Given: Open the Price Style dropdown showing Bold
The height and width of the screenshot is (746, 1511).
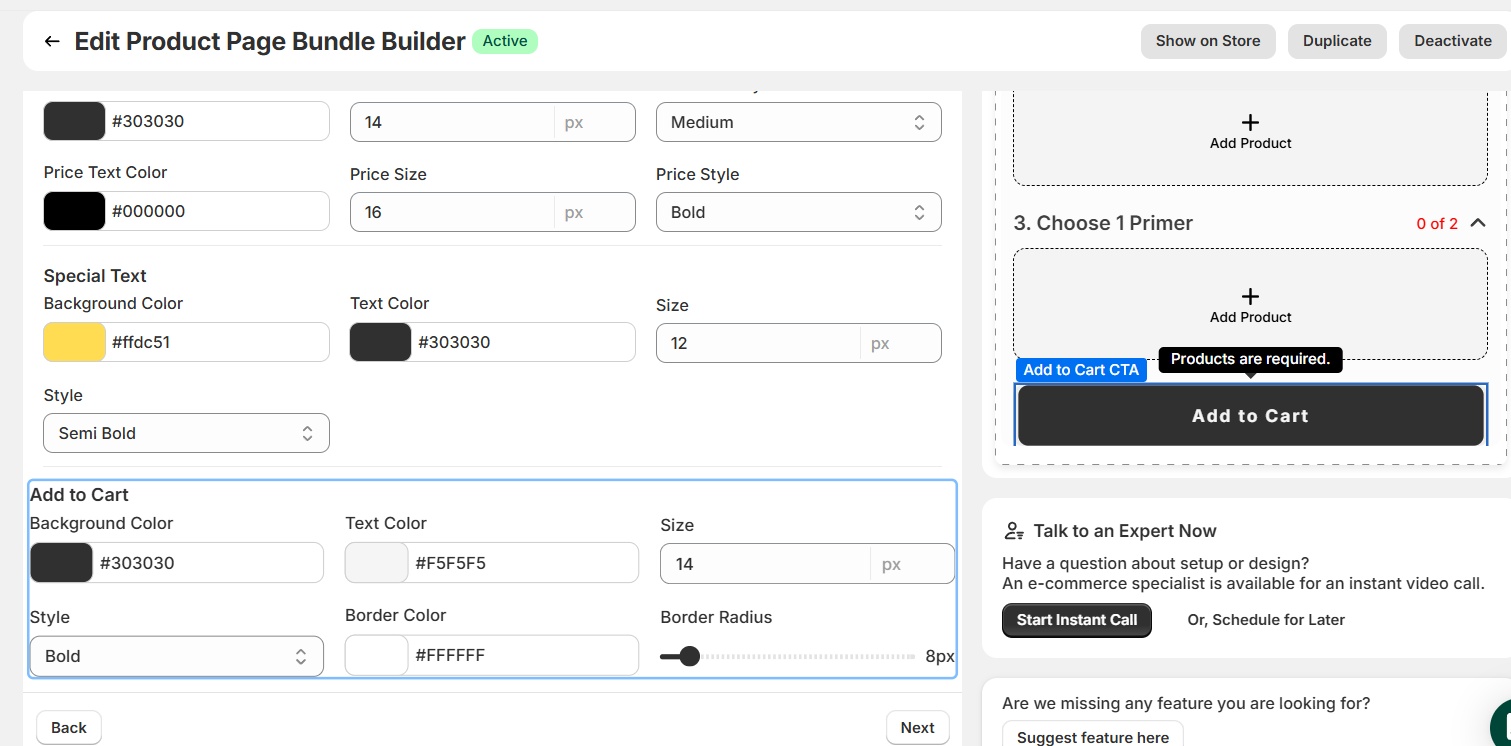Looking at the screenshot, I should (x=798, y=212).
